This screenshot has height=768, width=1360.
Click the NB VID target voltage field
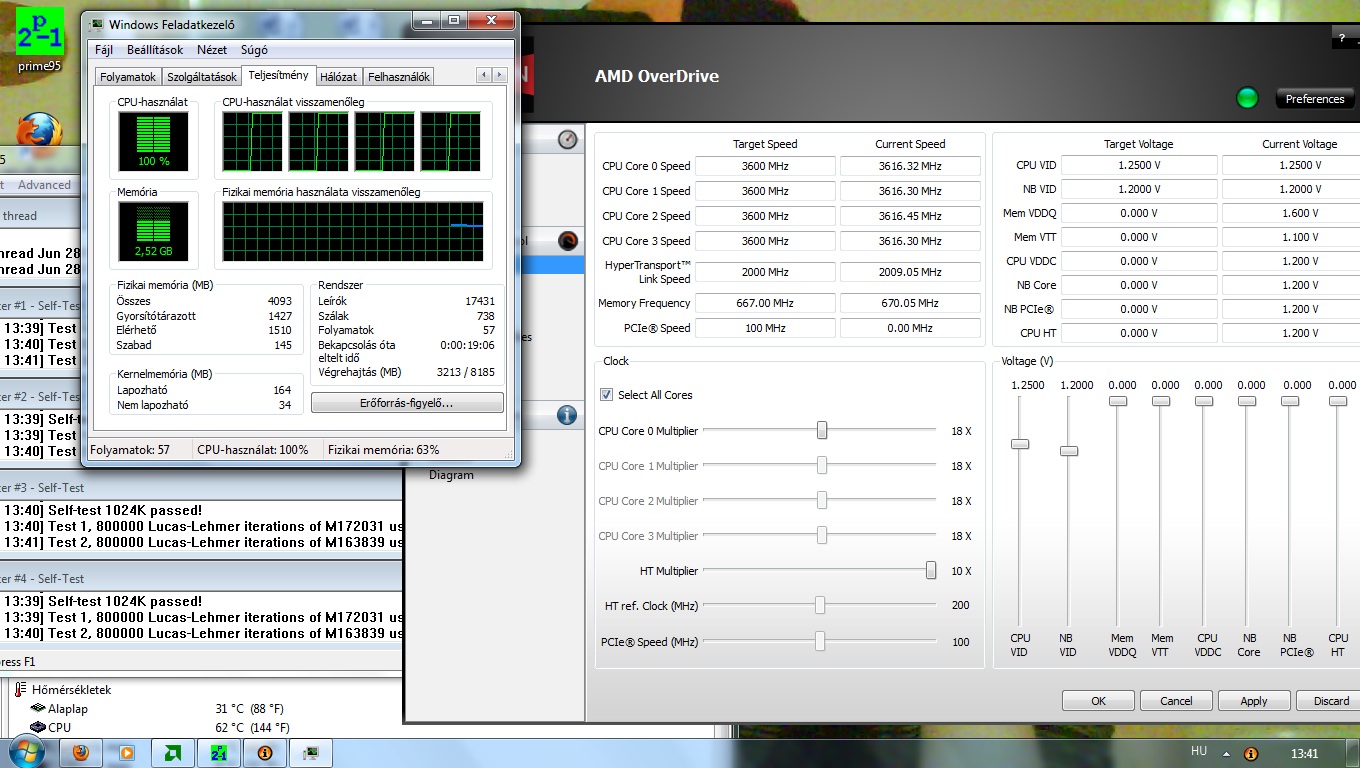tap(1139, 189)
